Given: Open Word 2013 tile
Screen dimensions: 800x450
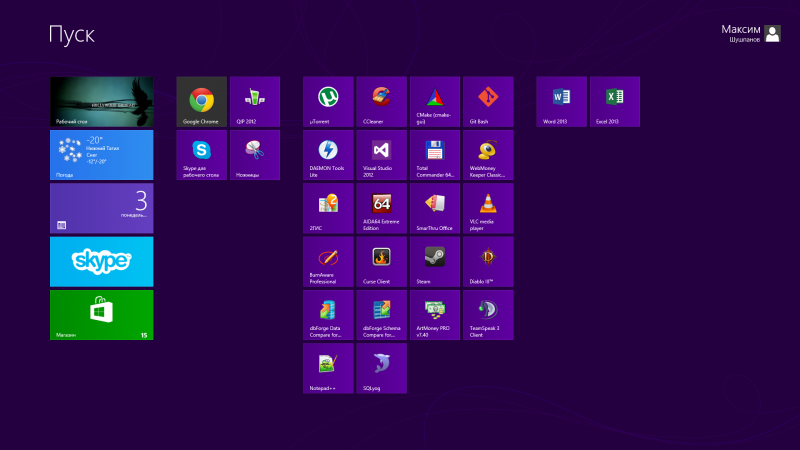Looking at the screenshot, I should [561, 102].
